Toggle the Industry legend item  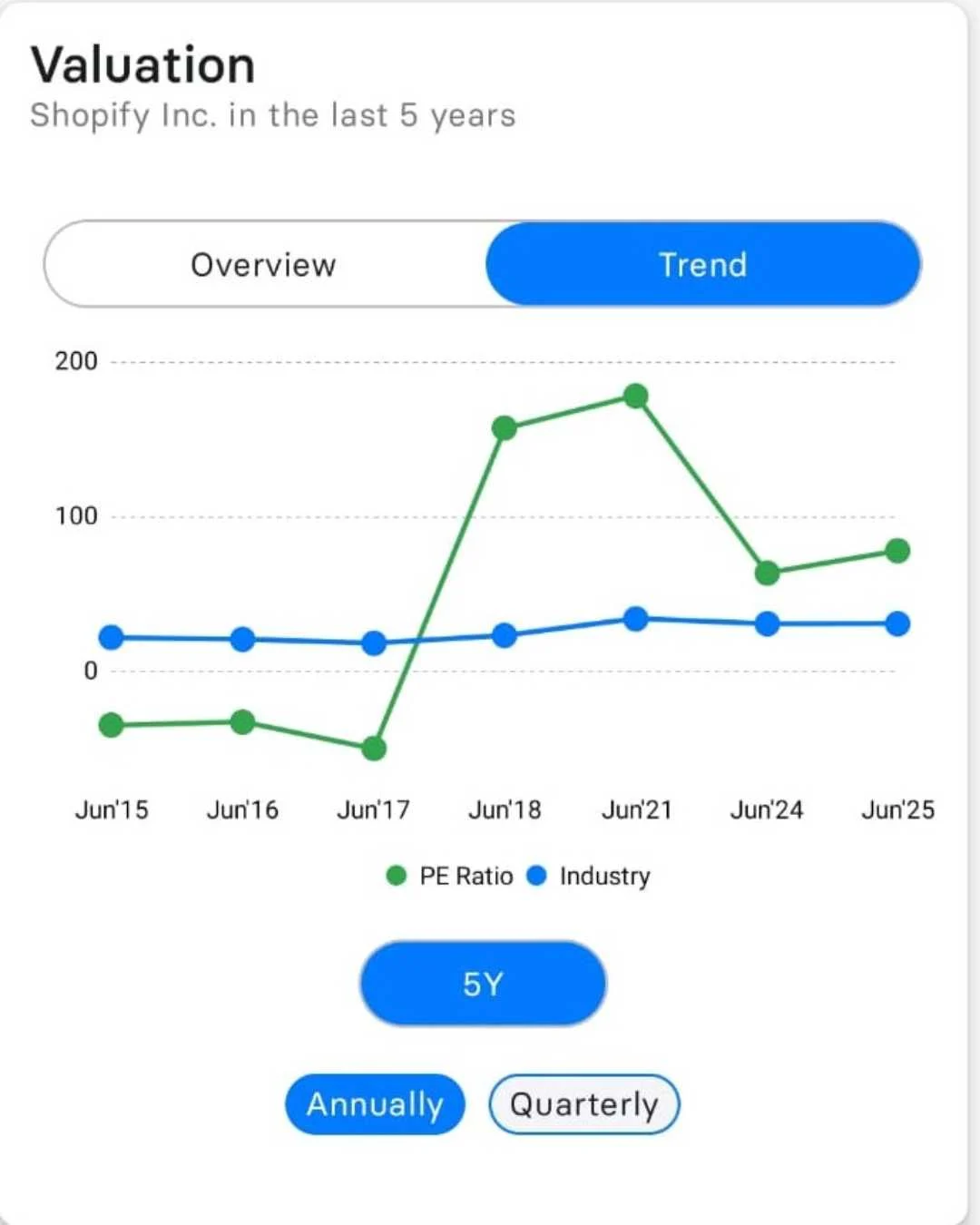click(x=589, y=876)
